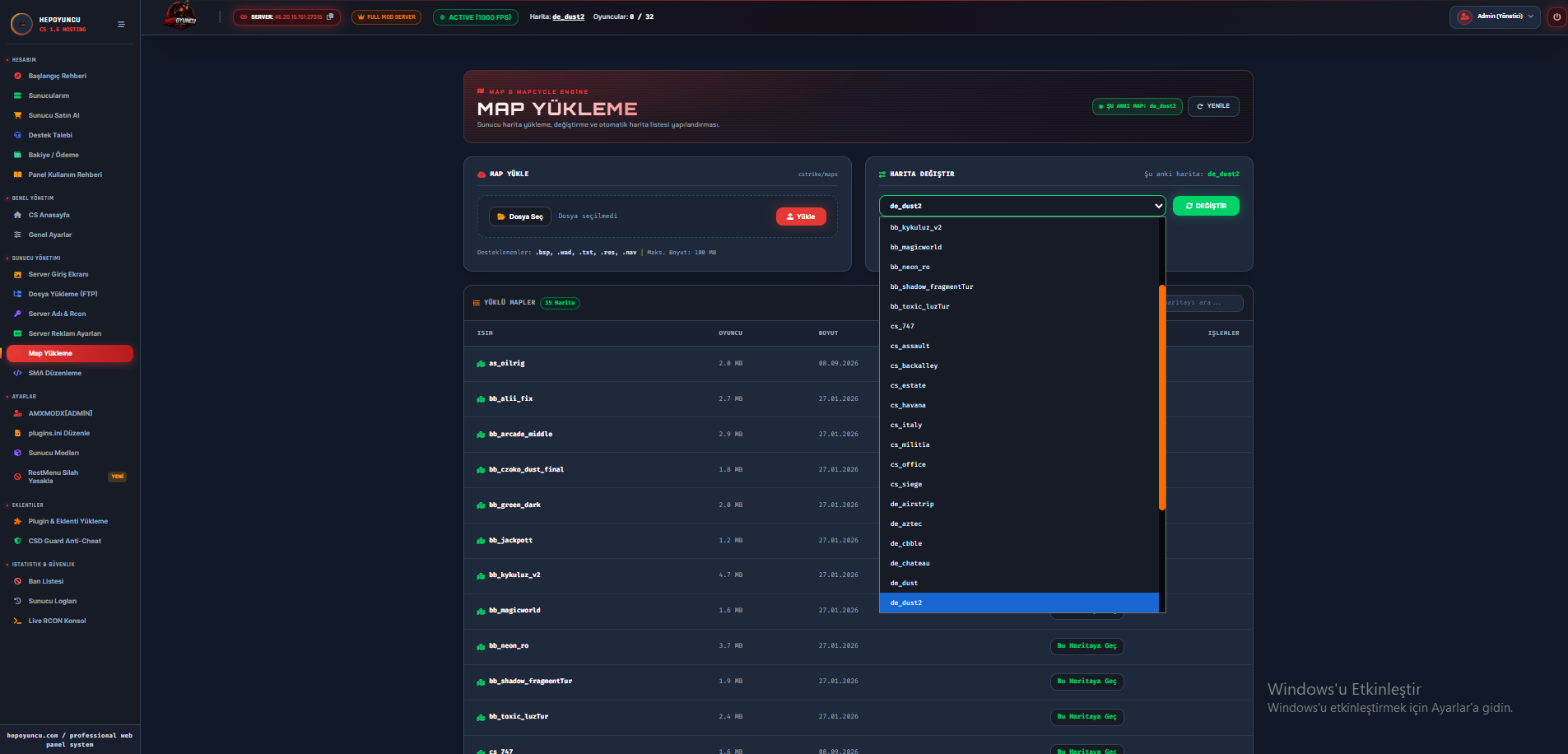The width and height of the screenshot is (1568, 754).
Task: Open Destek Talebi page
Action: [x=50, y=135]
